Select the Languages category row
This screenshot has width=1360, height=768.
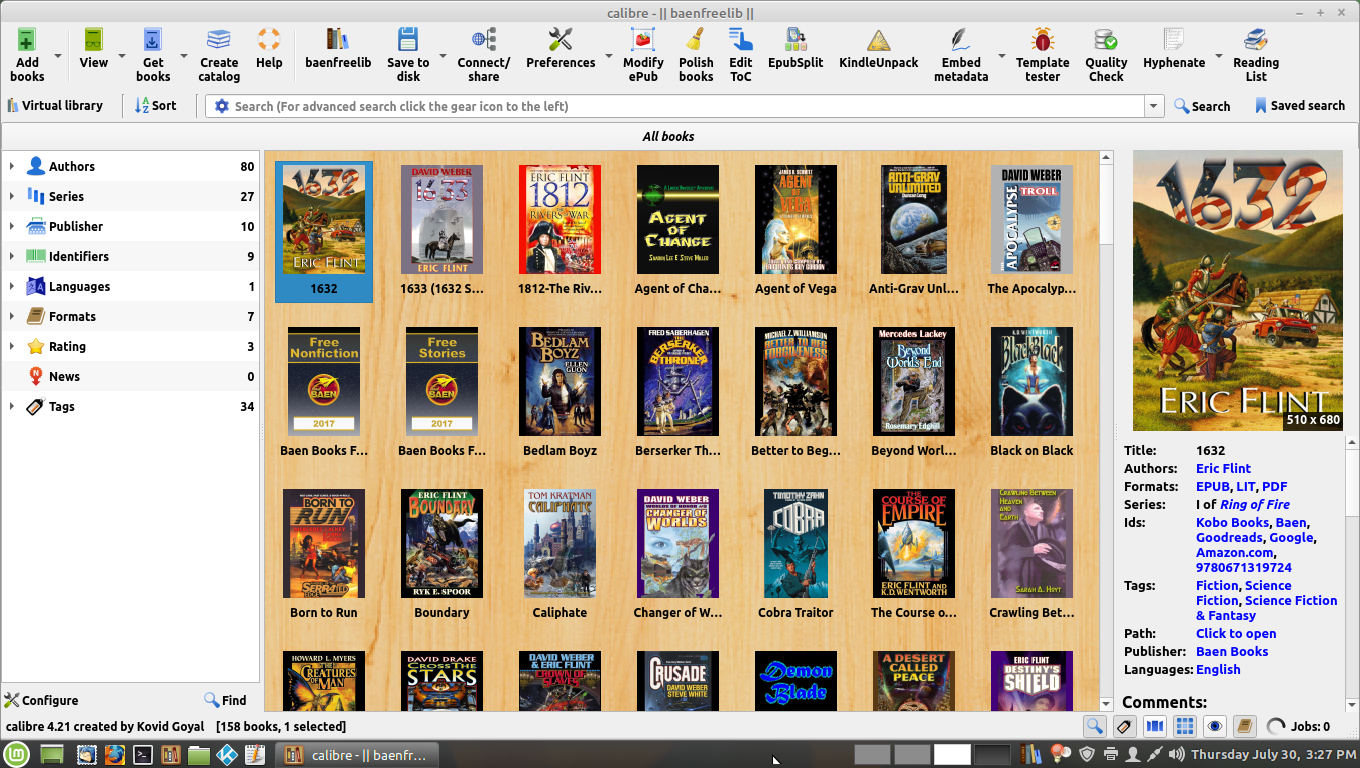point(130,287)
